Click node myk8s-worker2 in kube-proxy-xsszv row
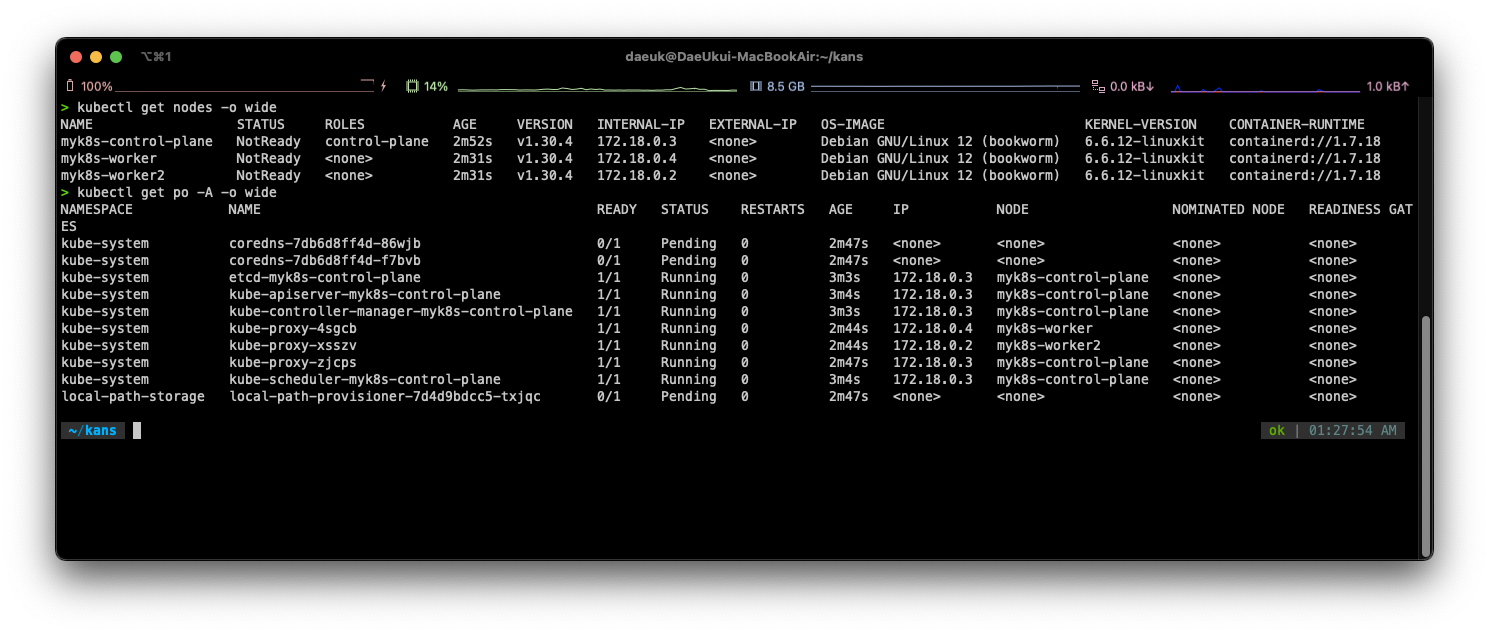 [1049, 345]
